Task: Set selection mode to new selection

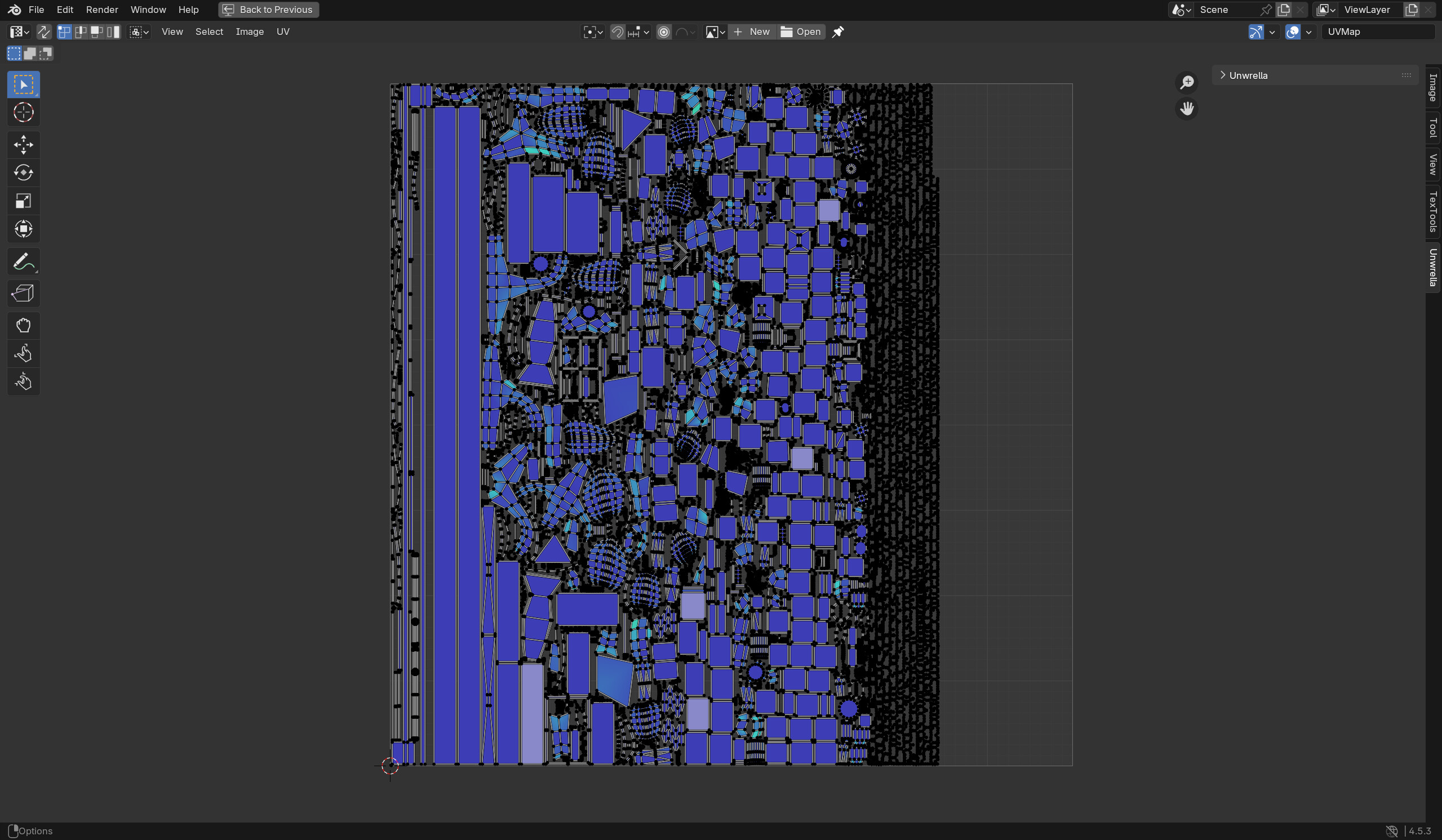Action: pos(14,54)
